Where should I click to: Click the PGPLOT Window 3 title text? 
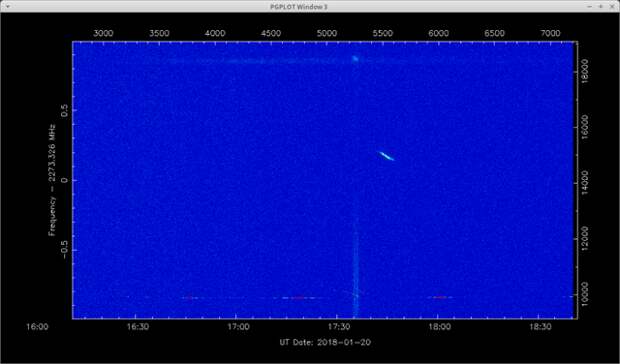pos(299,7)
